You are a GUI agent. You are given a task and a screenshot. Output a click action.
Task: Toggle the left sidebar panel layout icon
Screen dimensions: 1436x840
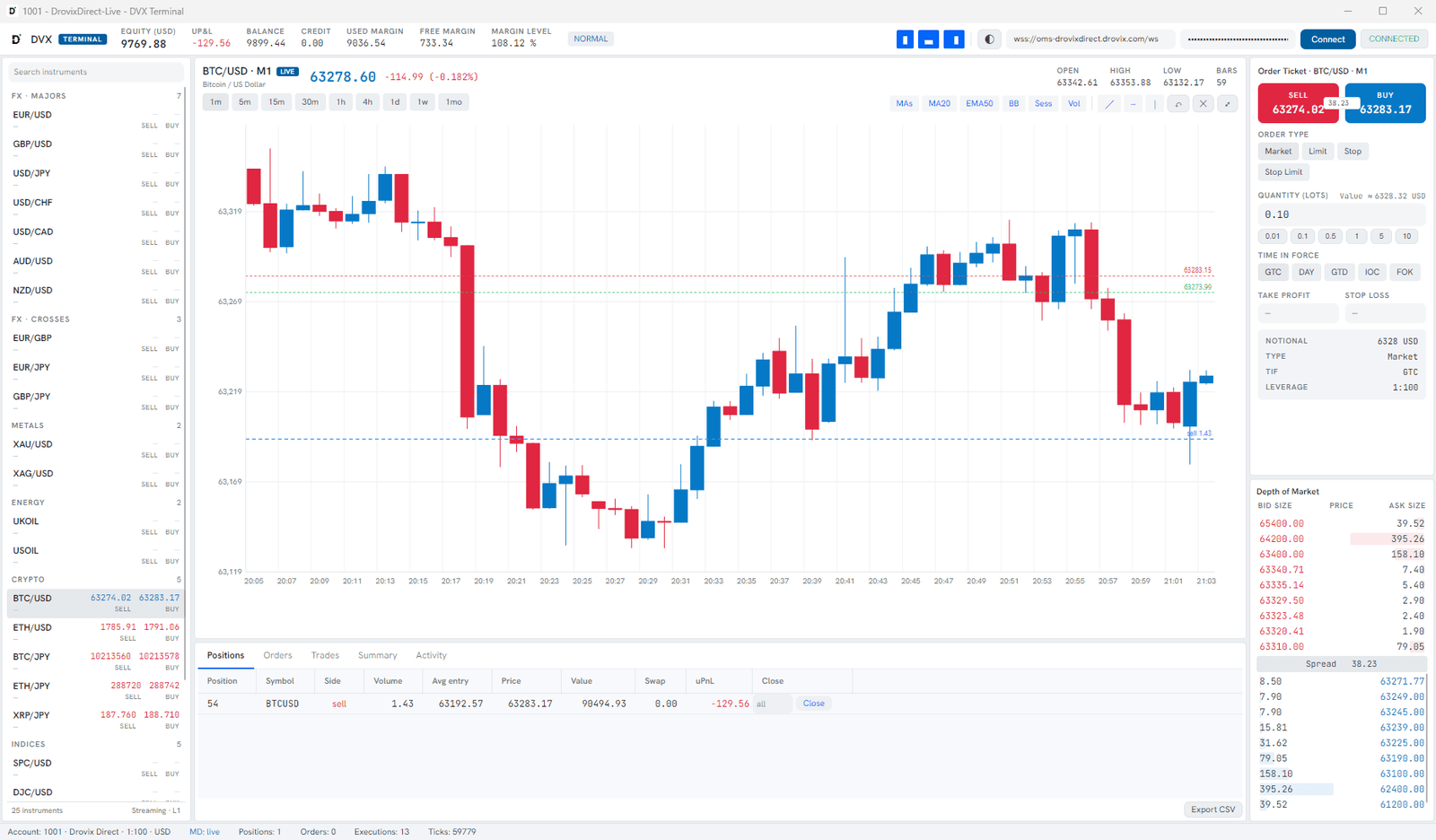click(x=905, y=39)
